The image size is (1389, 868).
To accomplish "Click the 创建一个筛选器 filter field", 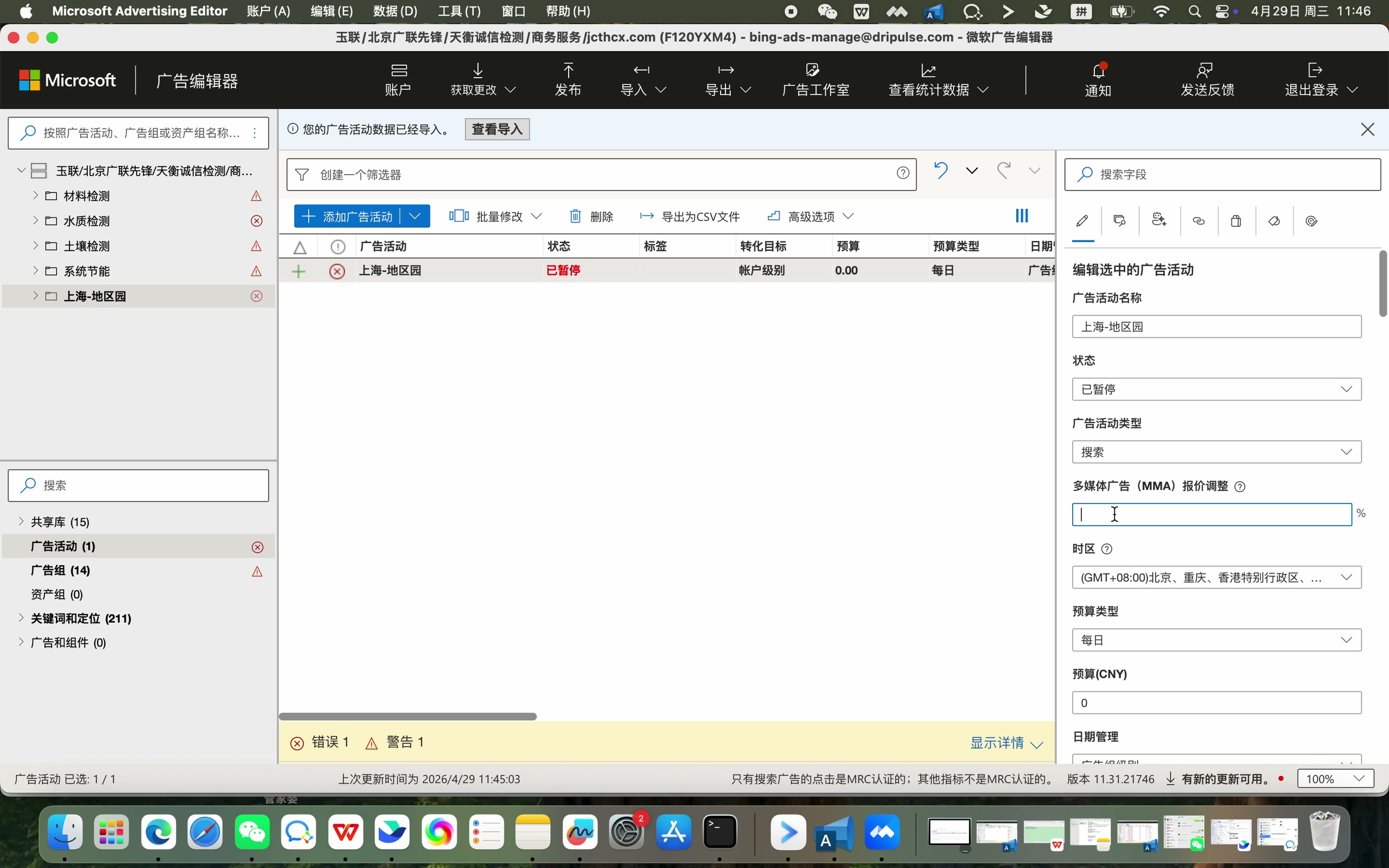I will pyautogui.click(x=601, y=175).
